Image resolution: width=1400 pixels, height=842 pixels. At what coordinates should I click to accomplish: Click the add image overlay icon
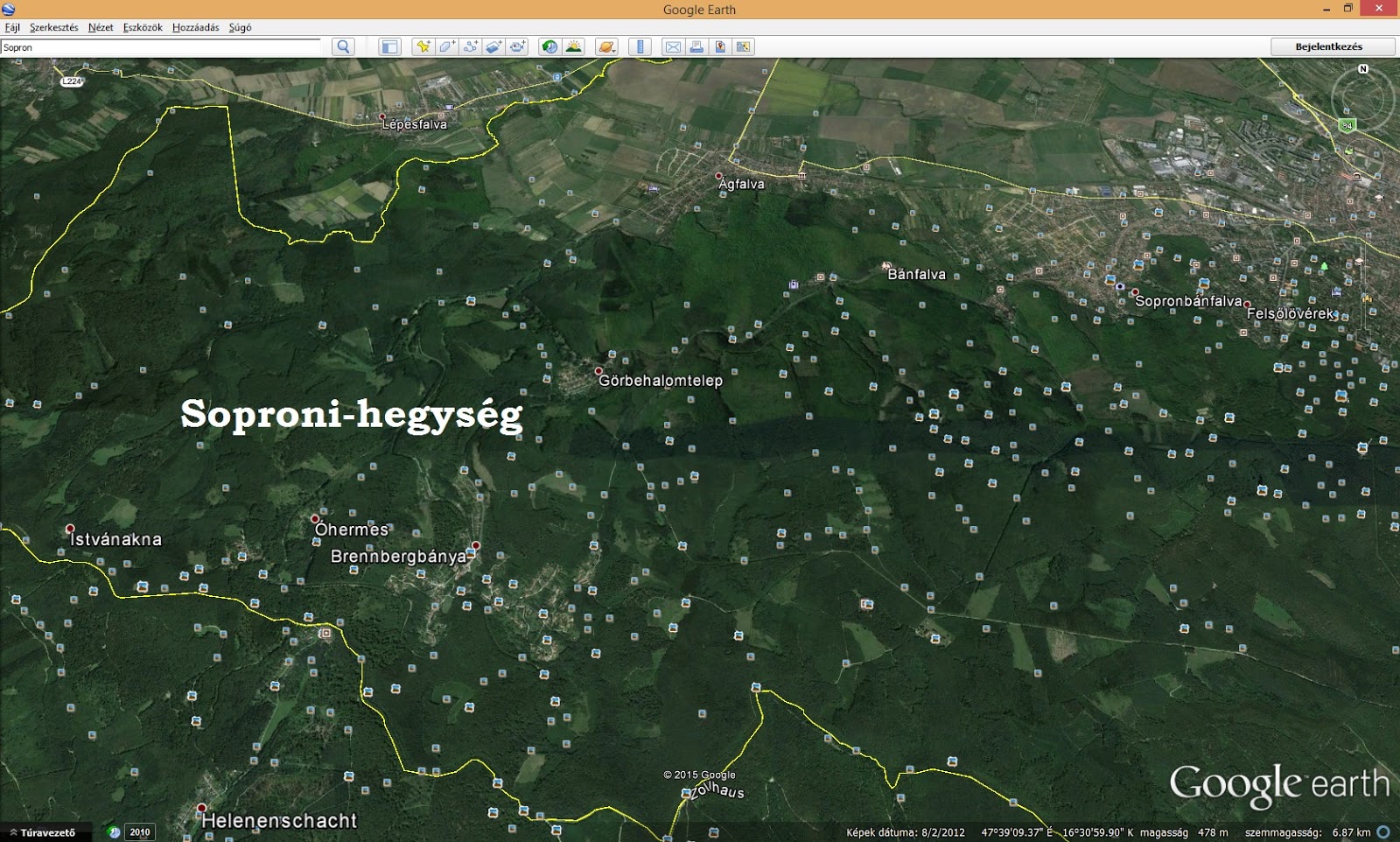pyautogui.click(x=494, y=47)
